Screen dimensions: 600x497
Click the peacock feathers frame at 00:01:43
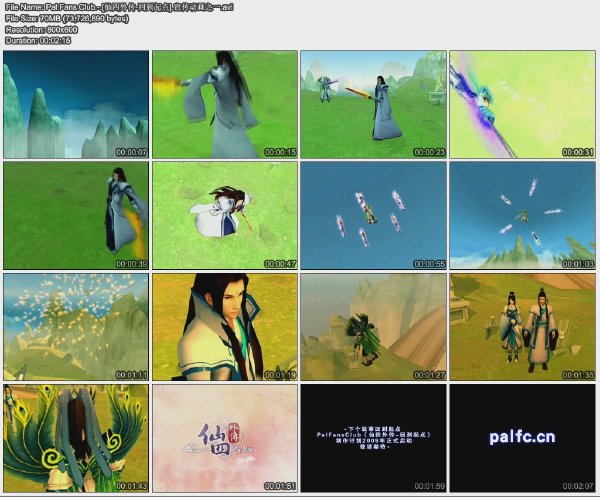pos(76,438)
